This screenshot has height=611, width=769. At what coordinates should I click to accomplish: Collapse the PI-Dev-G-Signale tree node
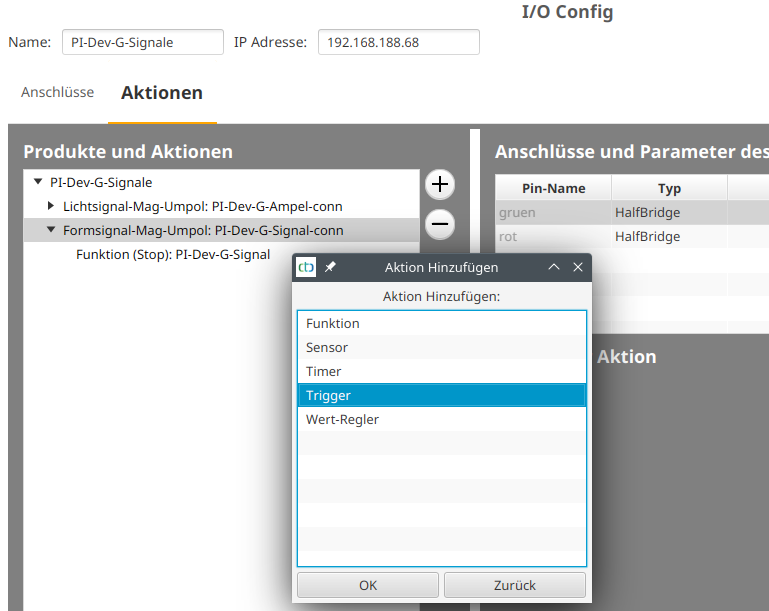[38, 182]
